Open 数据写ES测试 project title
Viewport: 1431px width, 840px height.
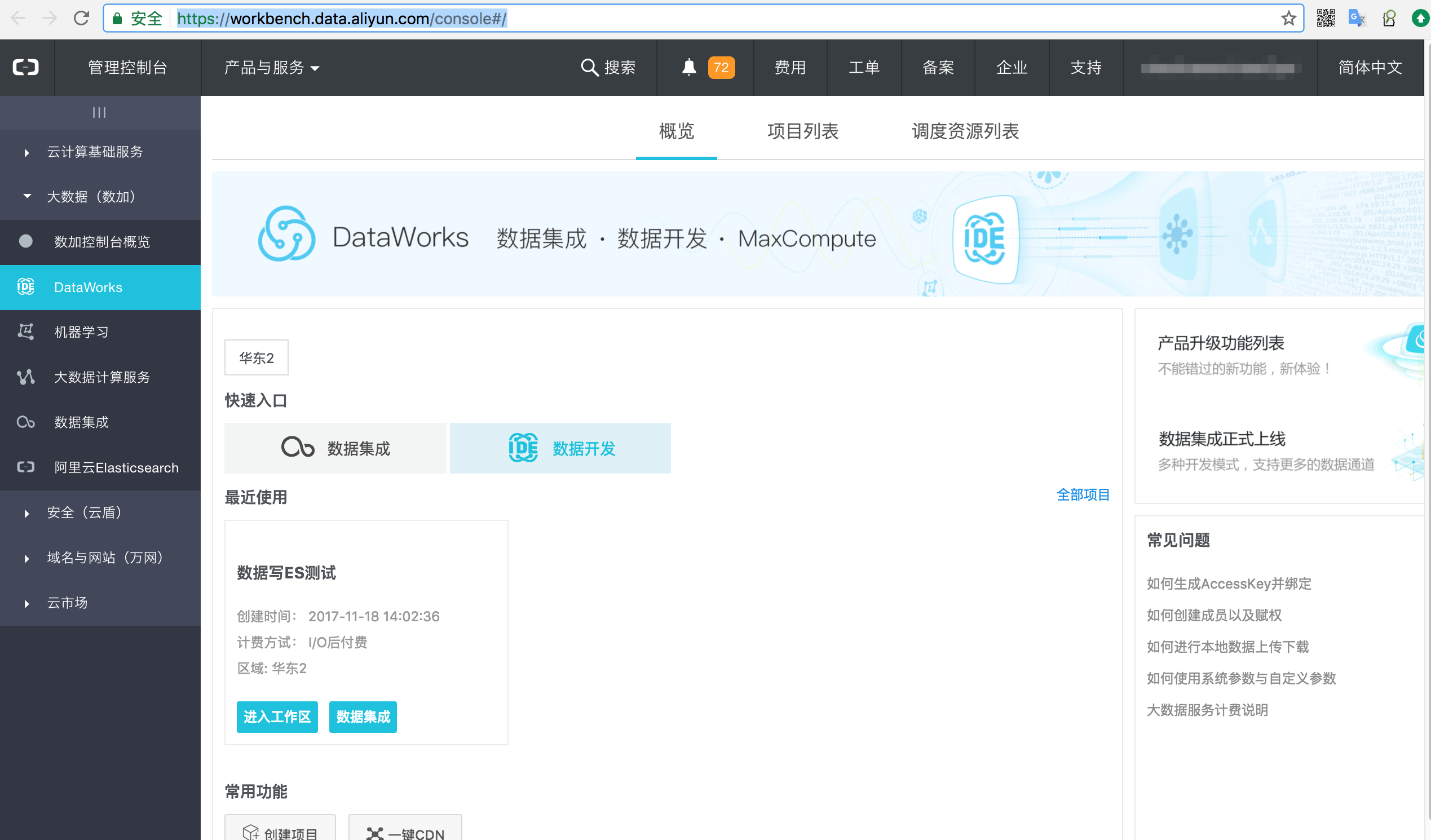[x=286, y=572]
